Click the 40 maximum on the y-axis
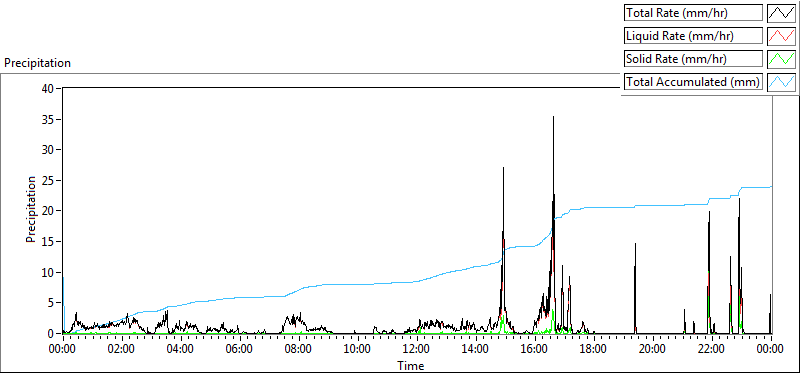This screenshot has height=373, width=800. [49, 88]
